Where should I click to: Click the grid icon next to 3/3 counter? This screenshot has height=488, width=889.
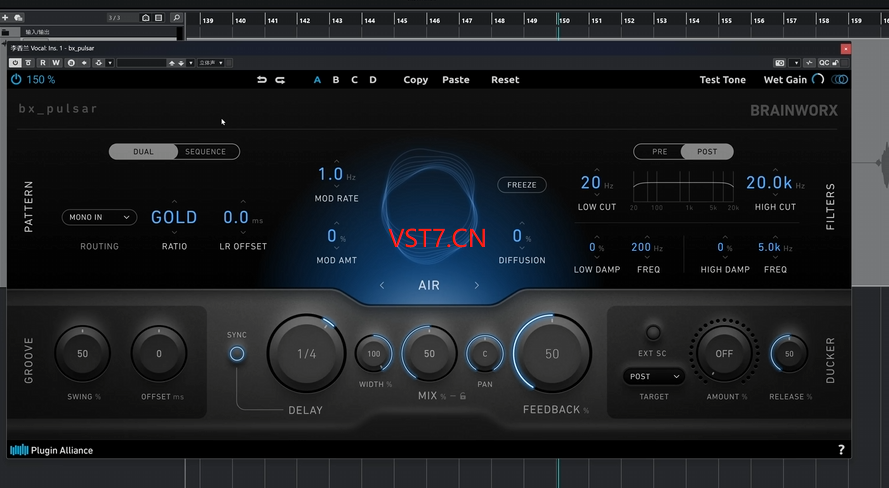159,18
